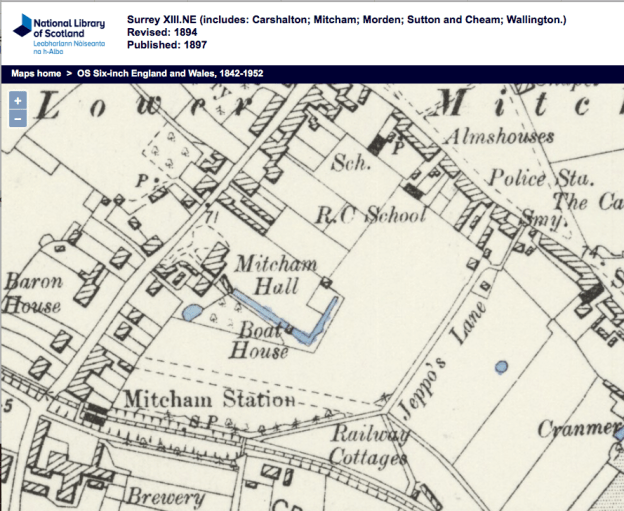Click the Cranmer label at right edge

[580, 429]
